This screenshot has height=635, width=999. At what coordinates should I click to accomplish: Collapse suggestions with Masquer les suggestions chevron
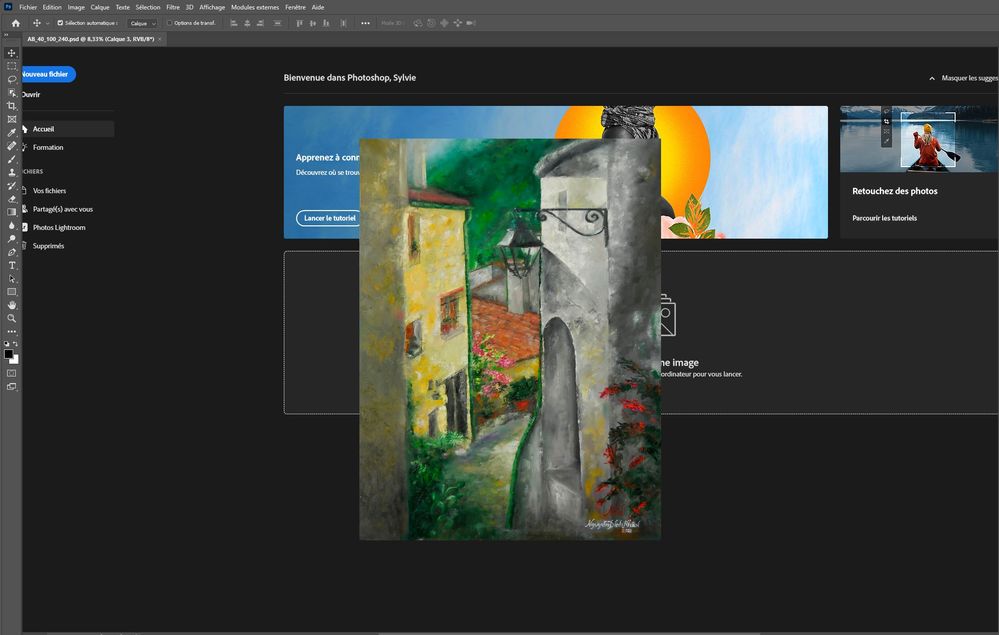click(x=931, y=78)
